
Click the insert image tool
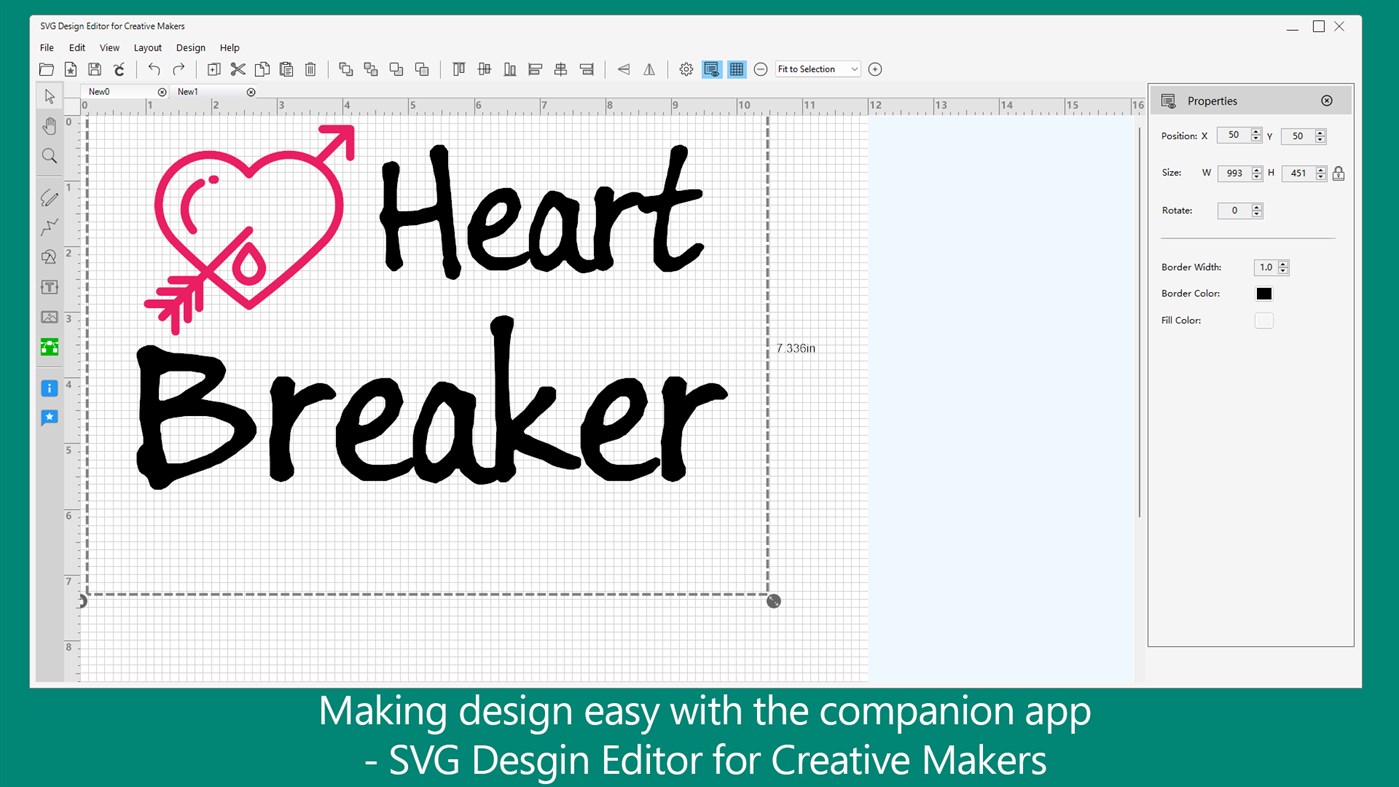[49, 317]
